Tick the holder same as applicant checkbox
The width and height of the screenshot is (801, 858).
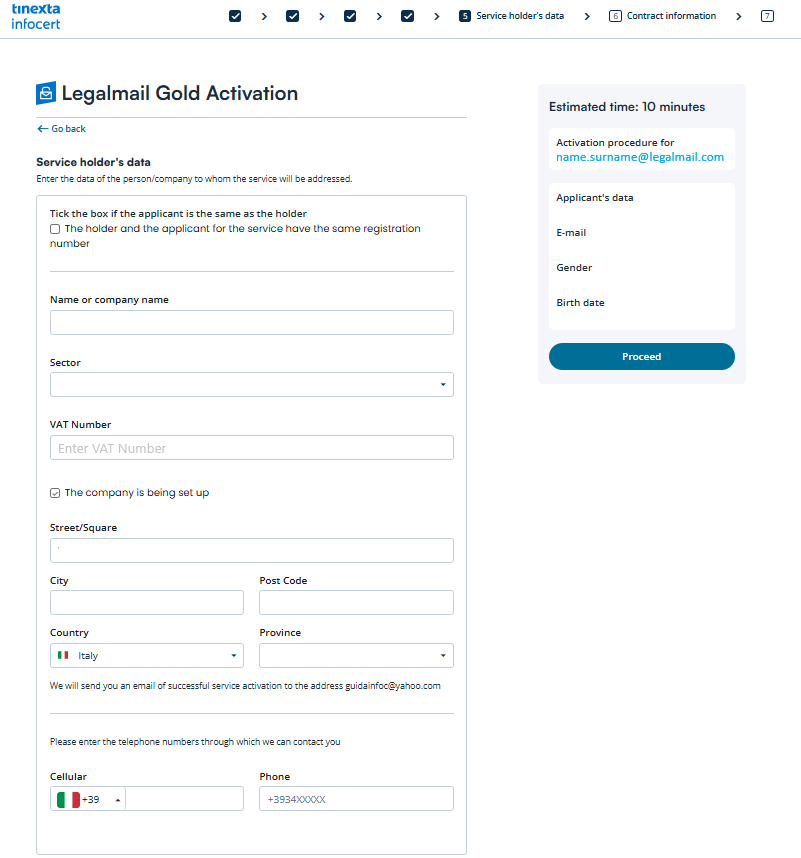point(55,229)
